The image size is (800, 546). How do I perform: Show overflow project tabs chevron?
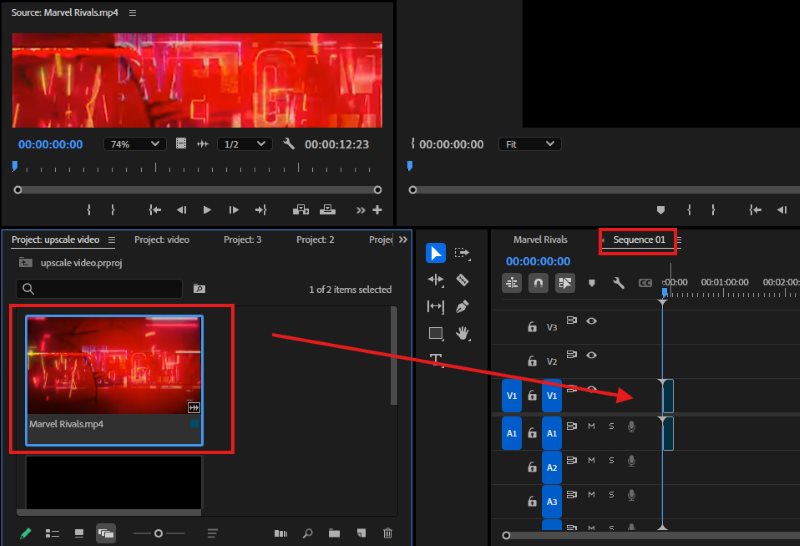pos(403,239)
